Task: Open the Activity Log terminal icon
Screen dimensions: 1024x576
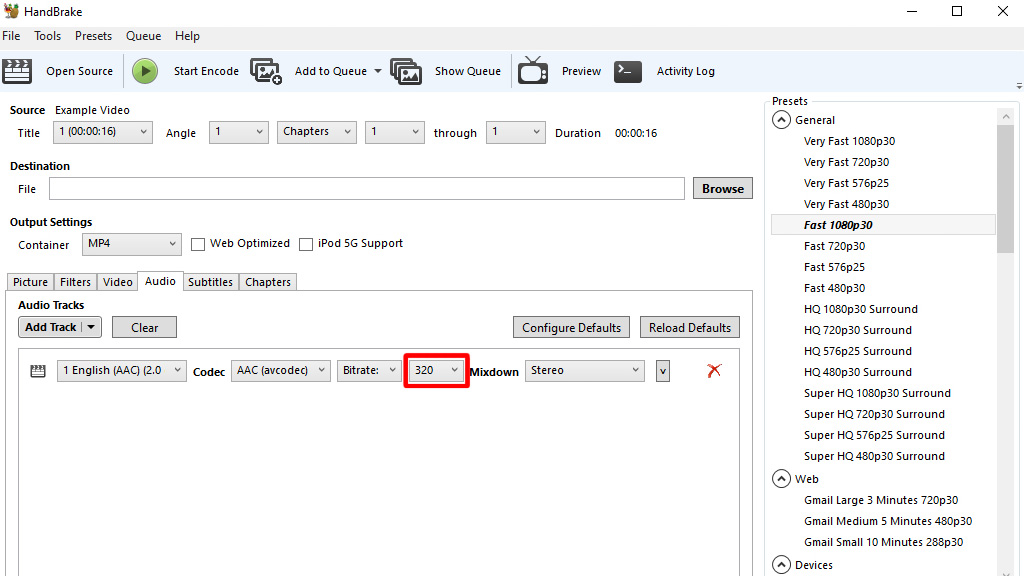Action: [x=628, y=70]
